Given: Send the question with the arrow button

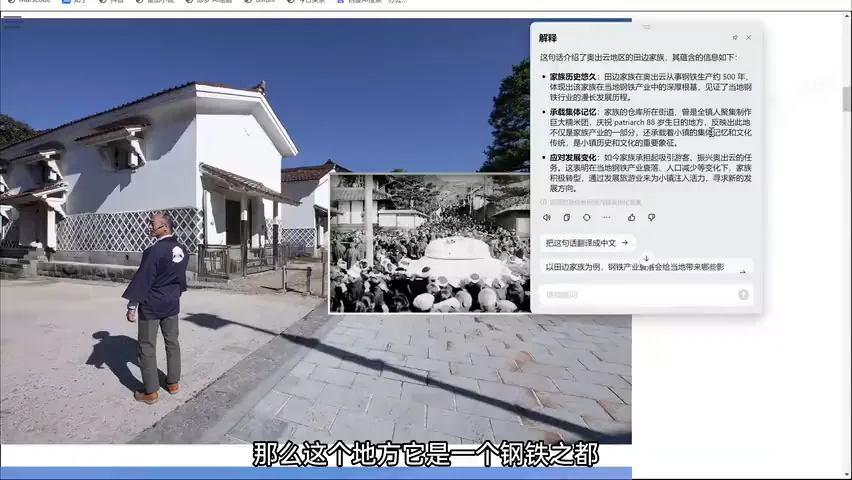Looking at the screenshot, I should (x=743, y=295).
